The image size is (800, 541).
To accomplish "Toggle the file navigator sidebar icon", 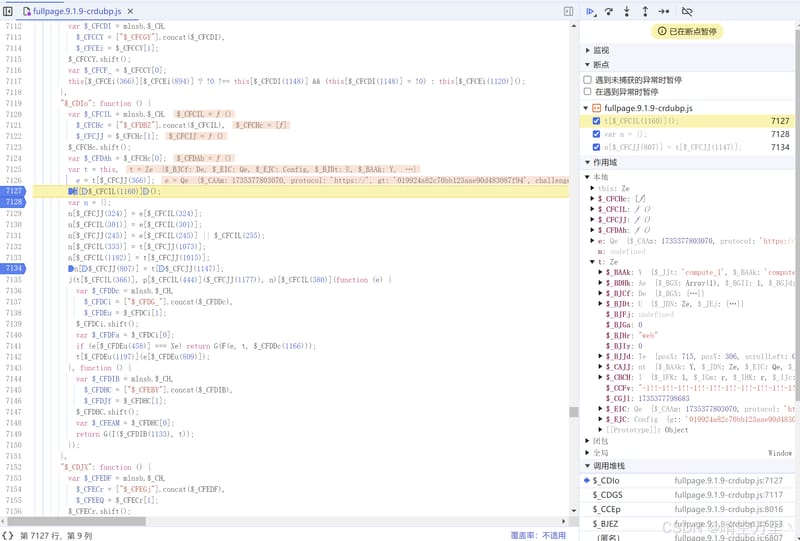I will pyautogui.click(x=8, y=11).
